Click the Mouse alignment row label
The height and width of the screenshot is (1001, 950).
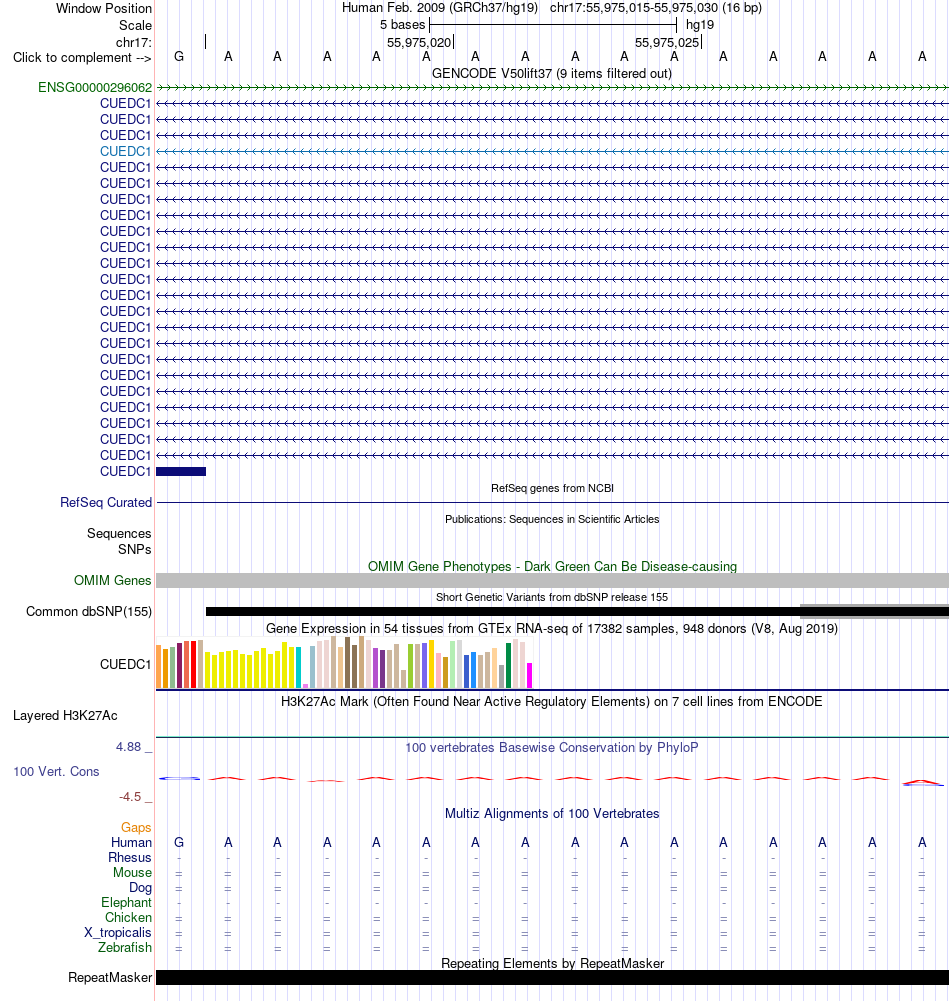(x=132, y=873)
